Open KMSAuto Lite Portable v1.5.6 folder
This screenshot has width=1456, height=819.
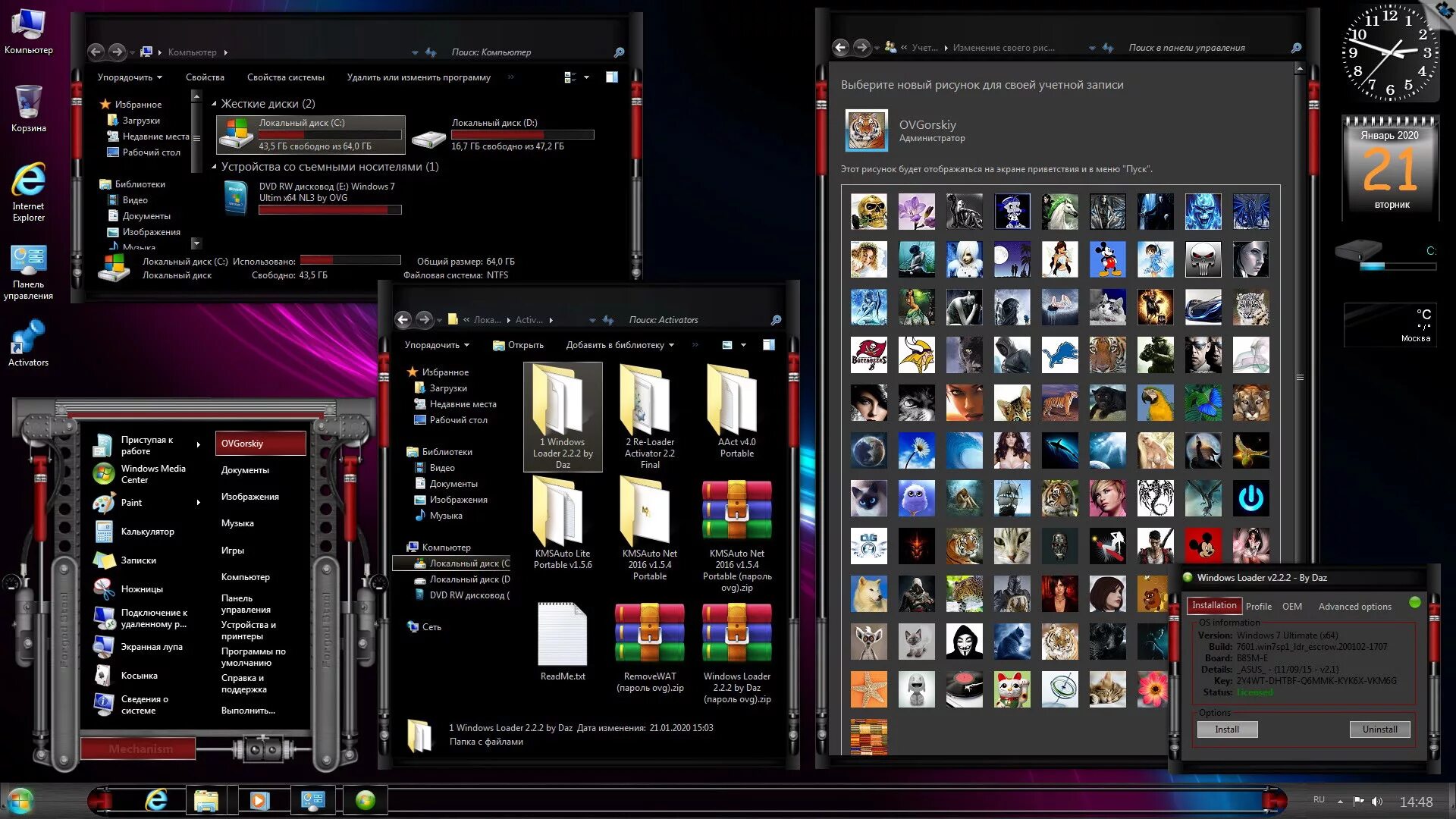pyautogui.click(x=563, y=523)
